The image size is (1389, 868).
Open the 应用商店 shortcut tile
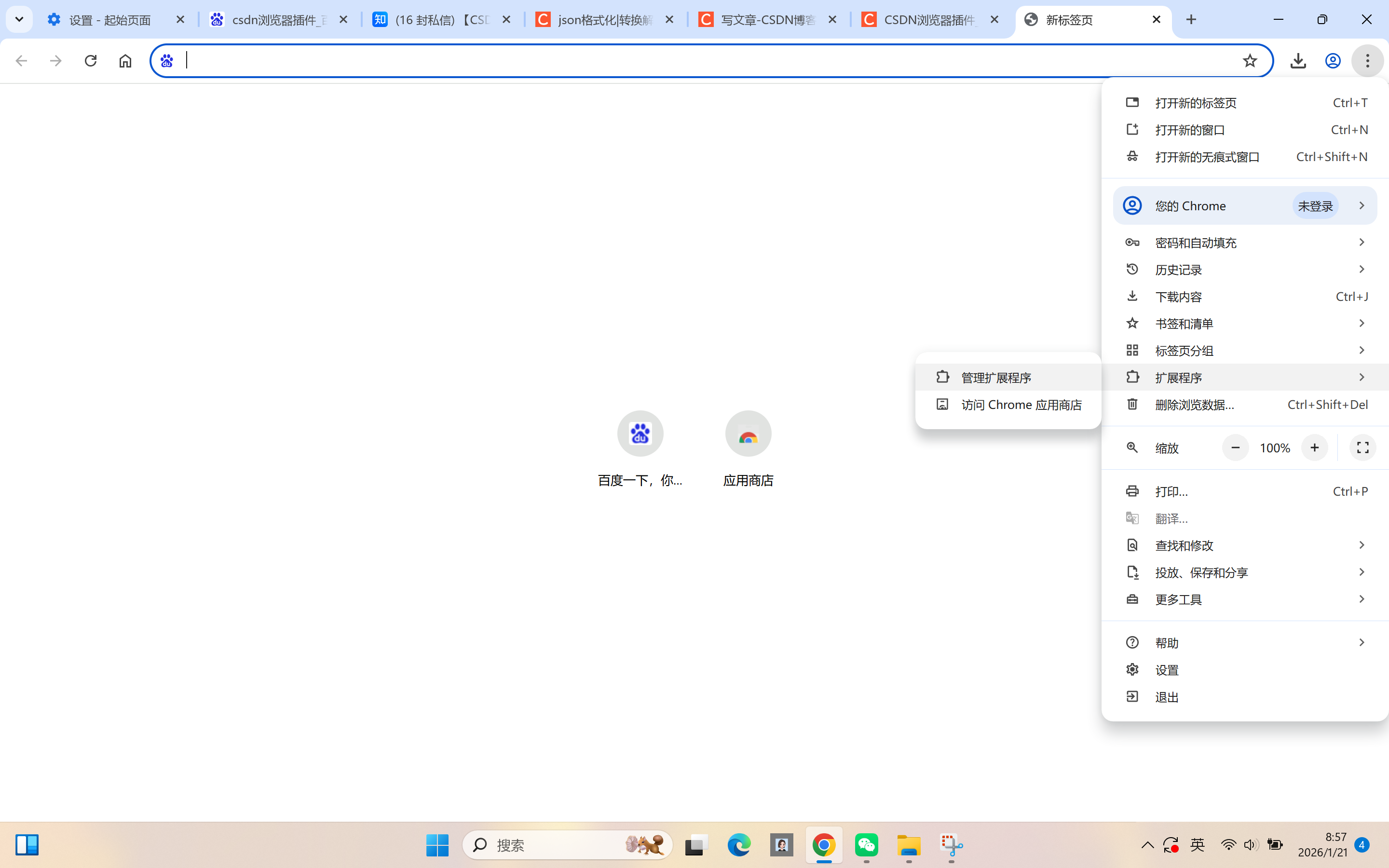pyautogui.click(x=748, y=434)
